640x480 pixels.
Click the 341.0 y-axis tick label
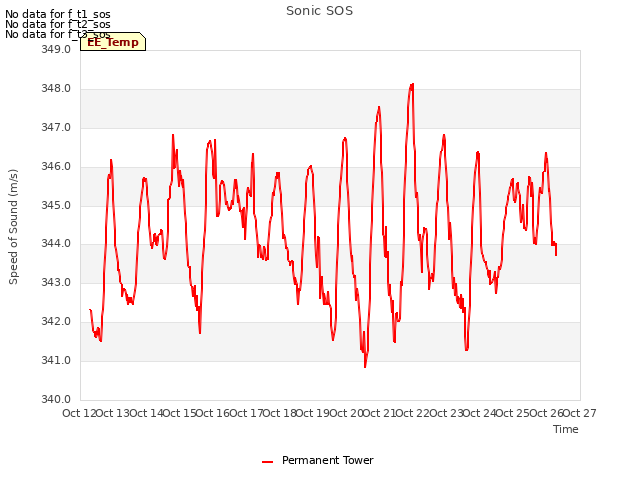[x=56, y=360]
